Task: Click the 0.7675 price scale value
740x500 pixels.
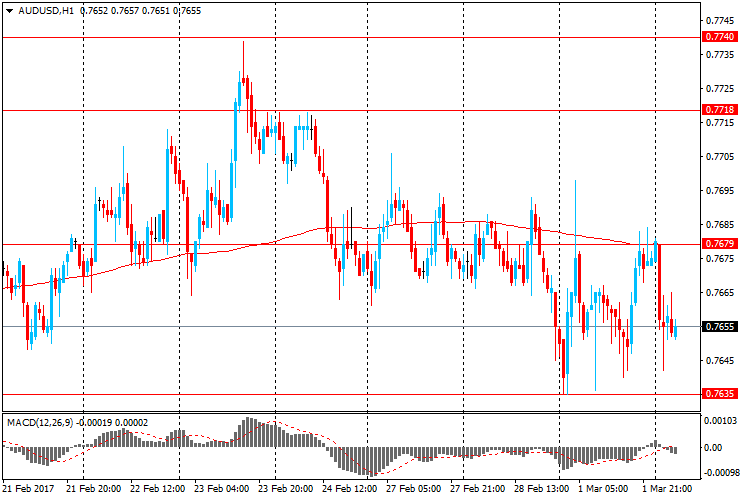Action: tap(720, 259)
